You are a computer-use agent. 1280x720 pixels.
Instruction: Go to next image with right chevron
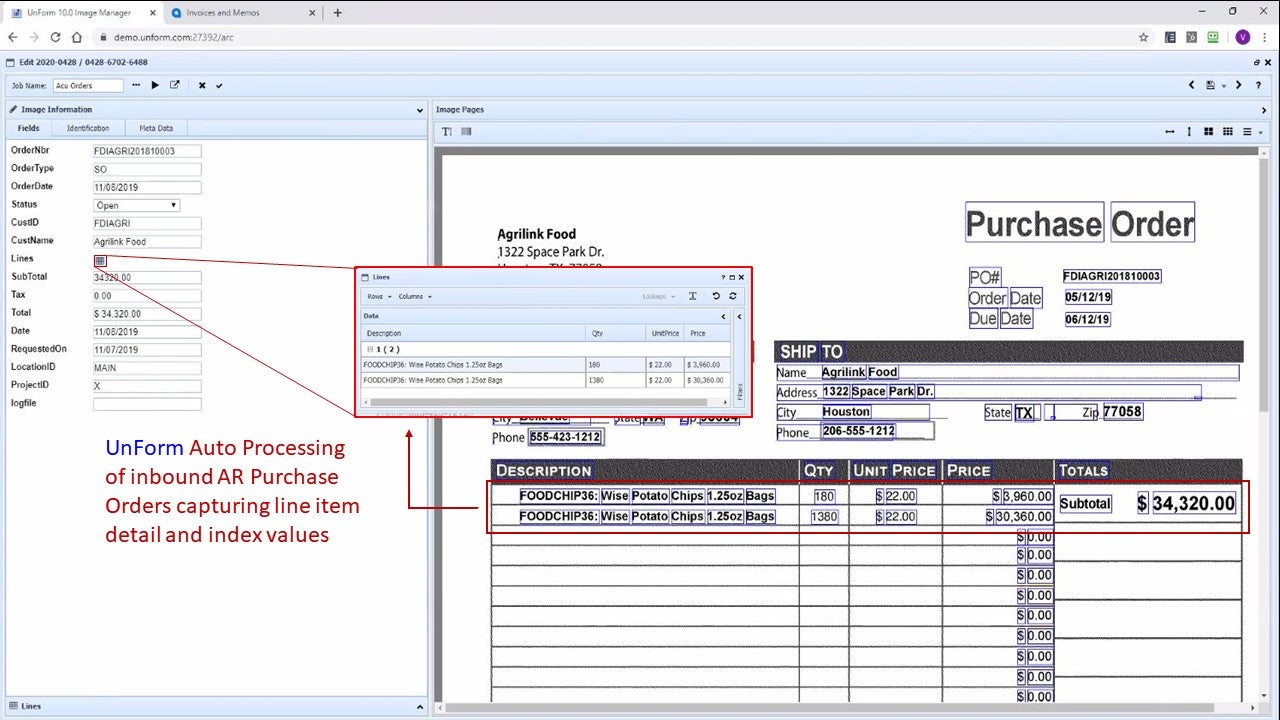point(1239,85)
